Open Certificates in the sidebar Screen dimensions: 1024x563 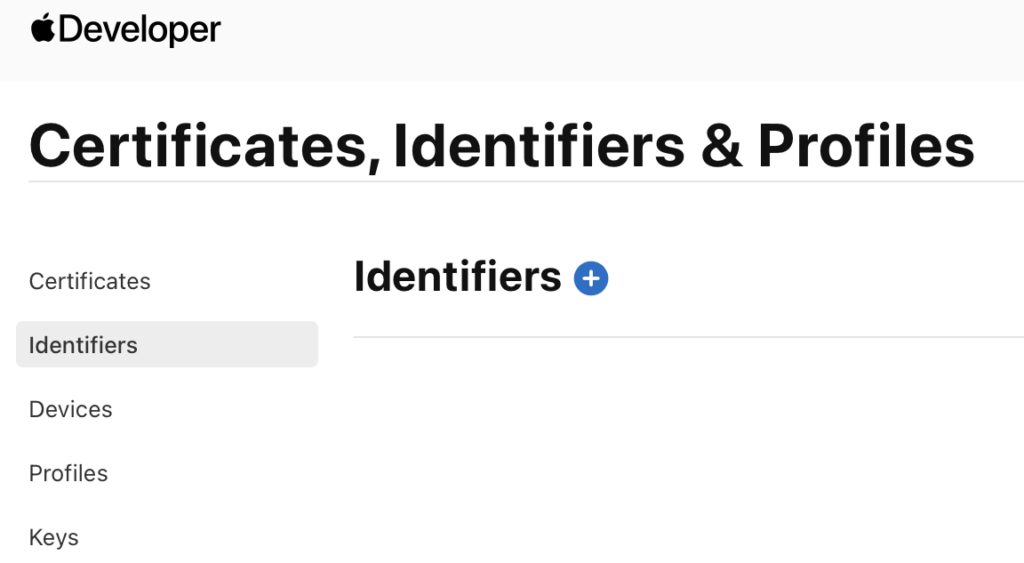coord(90,281)
